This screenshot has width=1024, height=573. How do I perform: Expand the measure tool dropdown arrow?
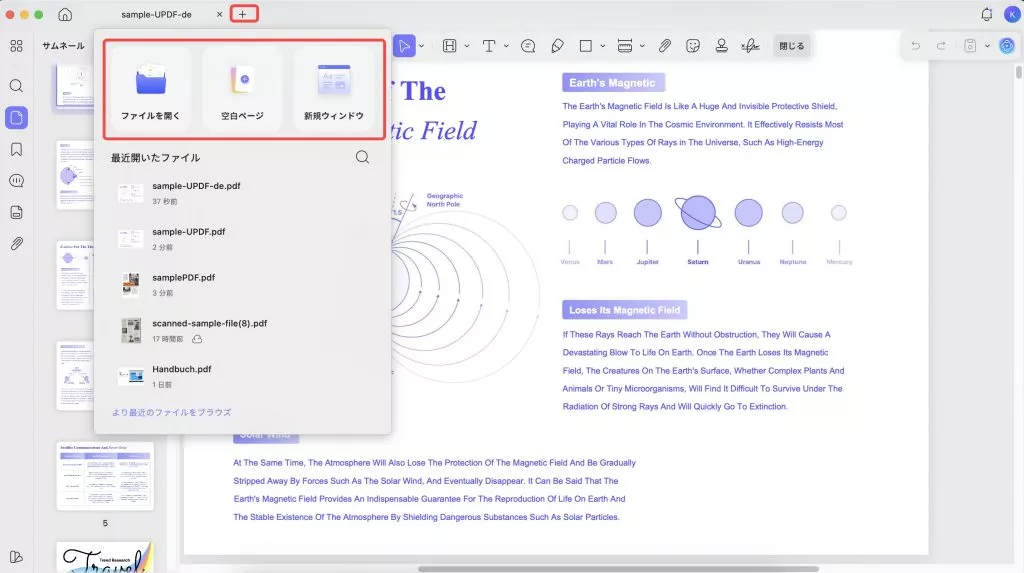(x=643, y=46)
